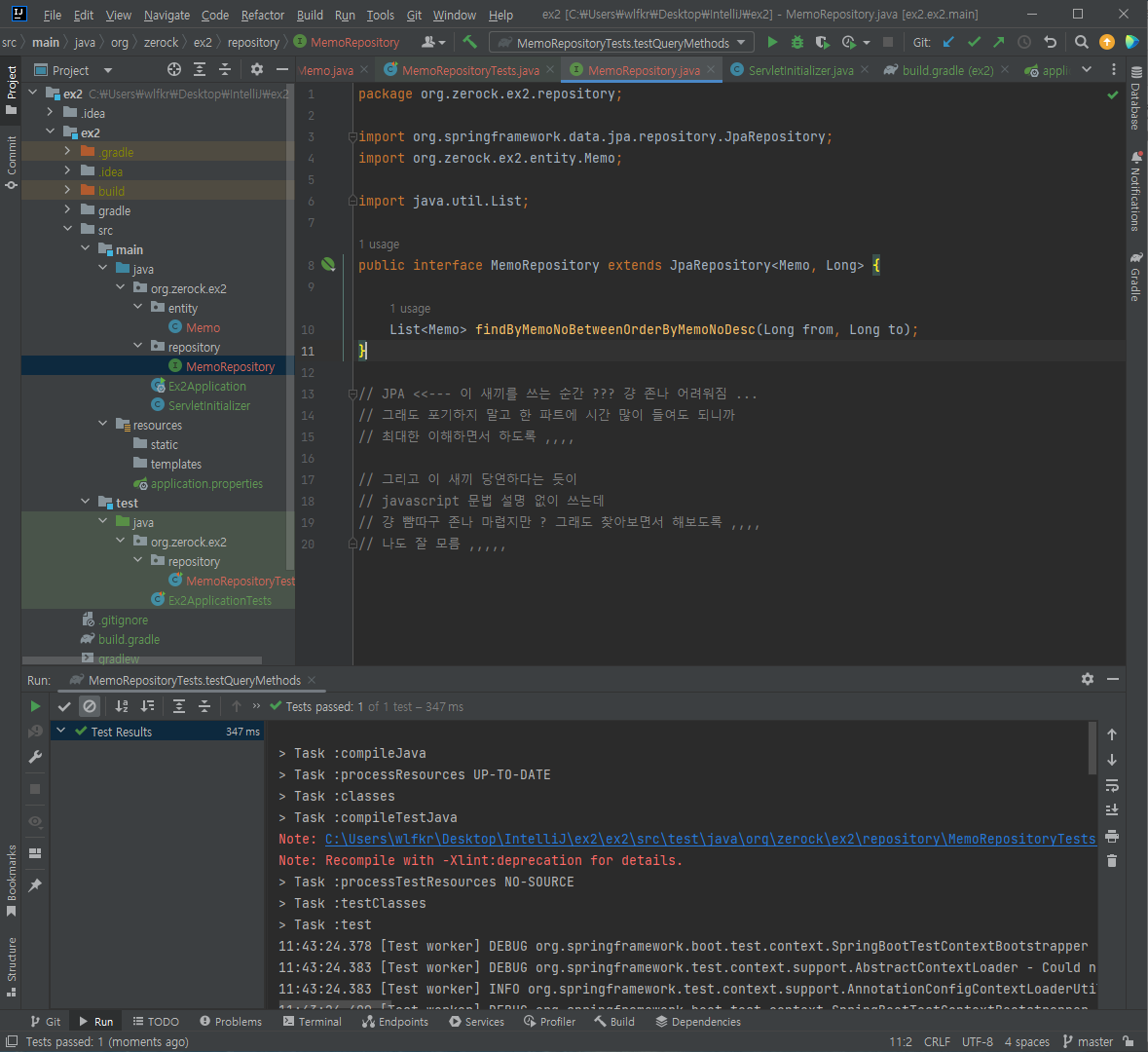Select opened file in Project tree

[x=174, y=69]
